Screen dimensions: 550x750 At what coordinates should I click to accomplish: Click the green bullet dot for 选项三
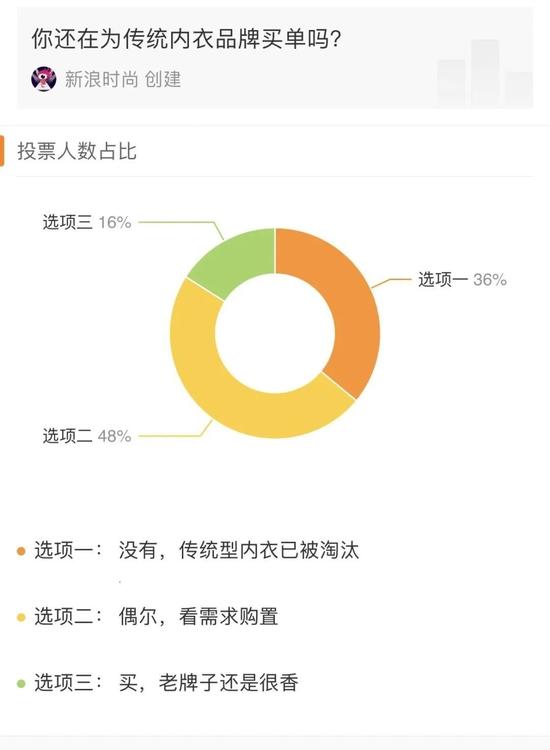(21, 683)
